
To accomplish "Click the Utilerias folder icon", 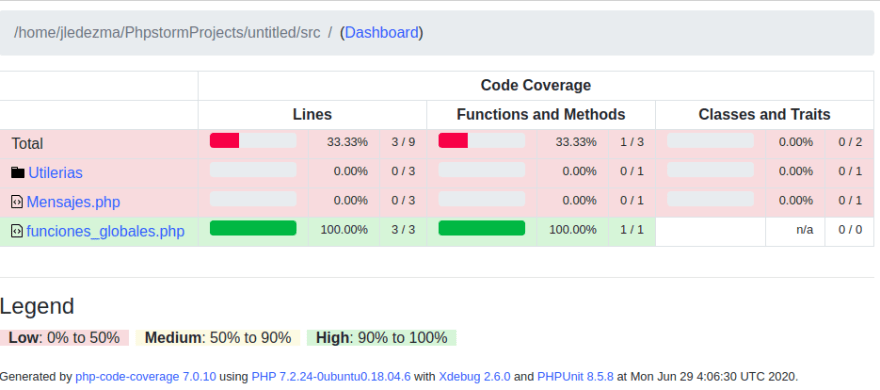I will coord(17,172).
